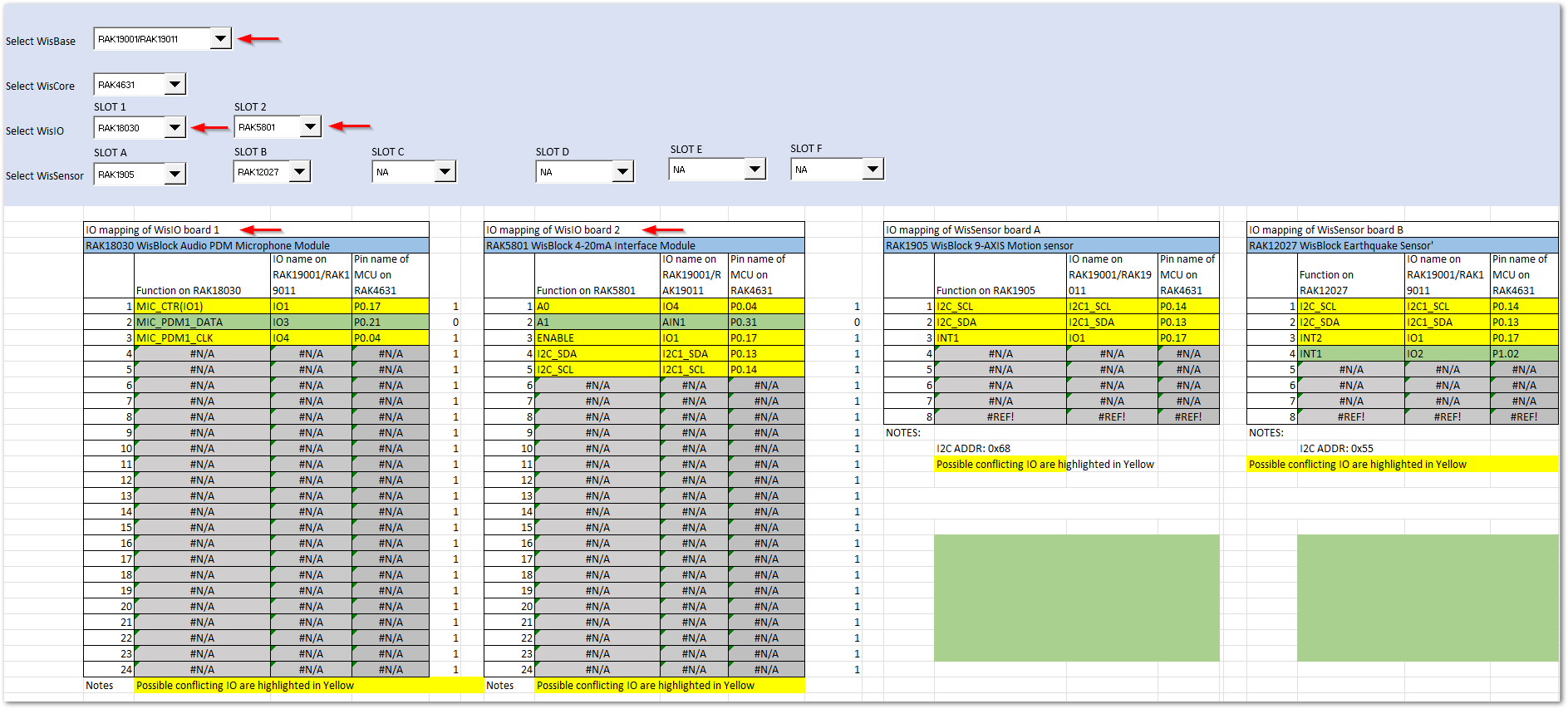
Task: Click the MIC_PDM1_DATA cell
Action: [x=203, y=322]
